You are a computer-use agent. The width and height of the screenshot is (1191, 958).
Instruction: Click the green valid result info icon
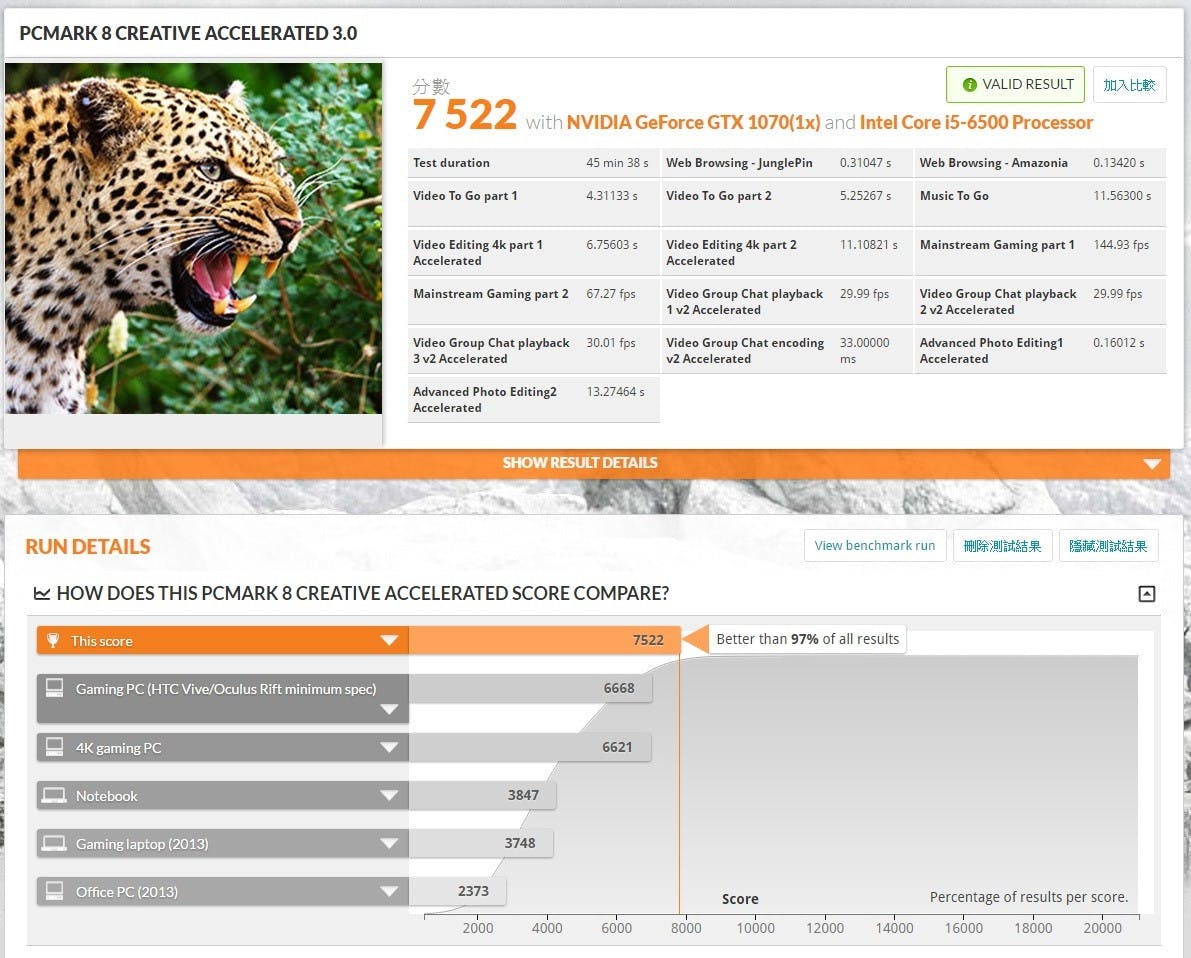[x=968, y=85]
